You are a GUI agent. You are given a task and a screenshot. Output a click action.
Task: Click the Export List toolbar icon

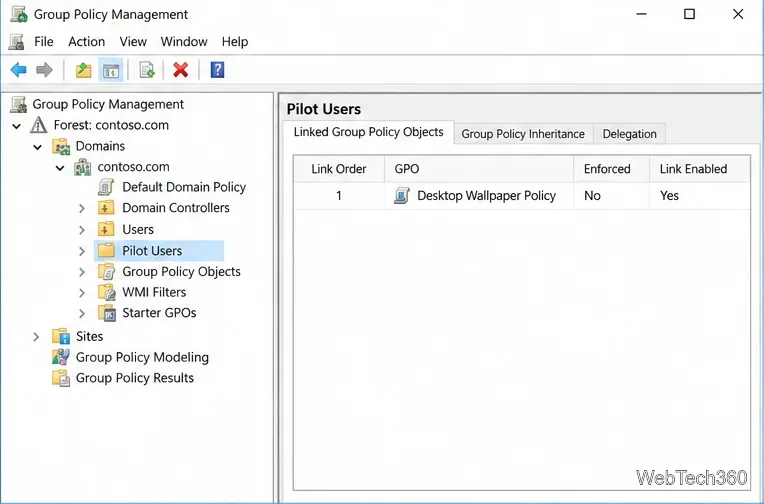[x=147, y=70]
